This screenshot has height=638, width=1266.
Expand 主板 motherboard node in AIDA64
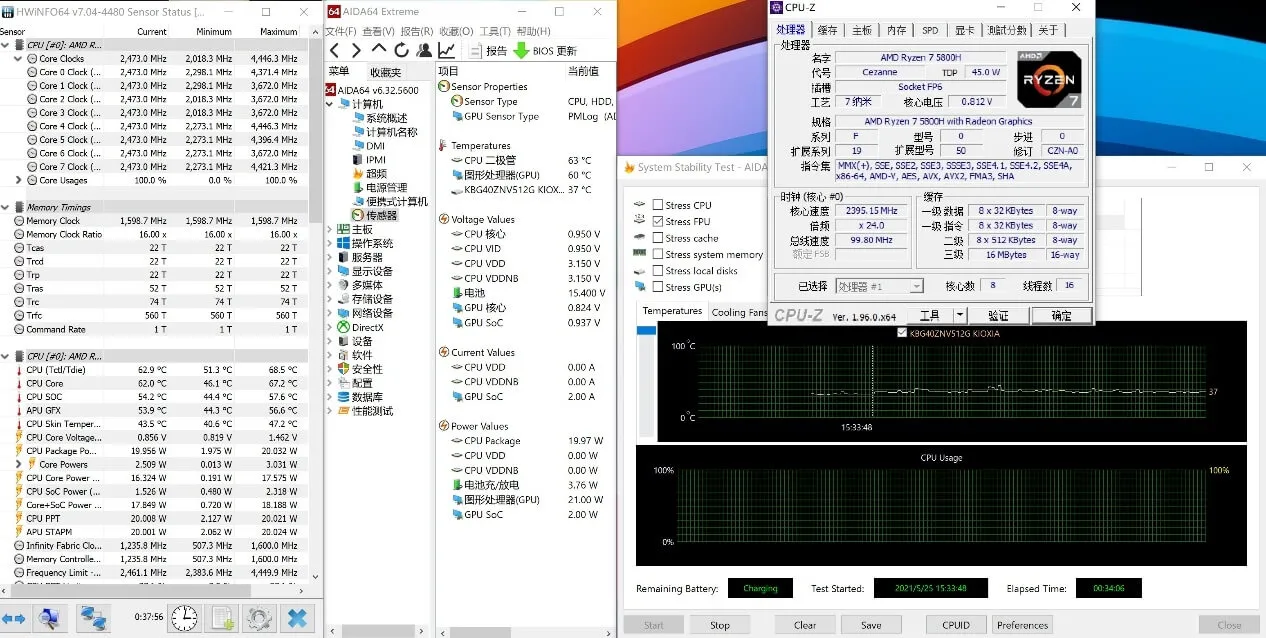[331, 229]
